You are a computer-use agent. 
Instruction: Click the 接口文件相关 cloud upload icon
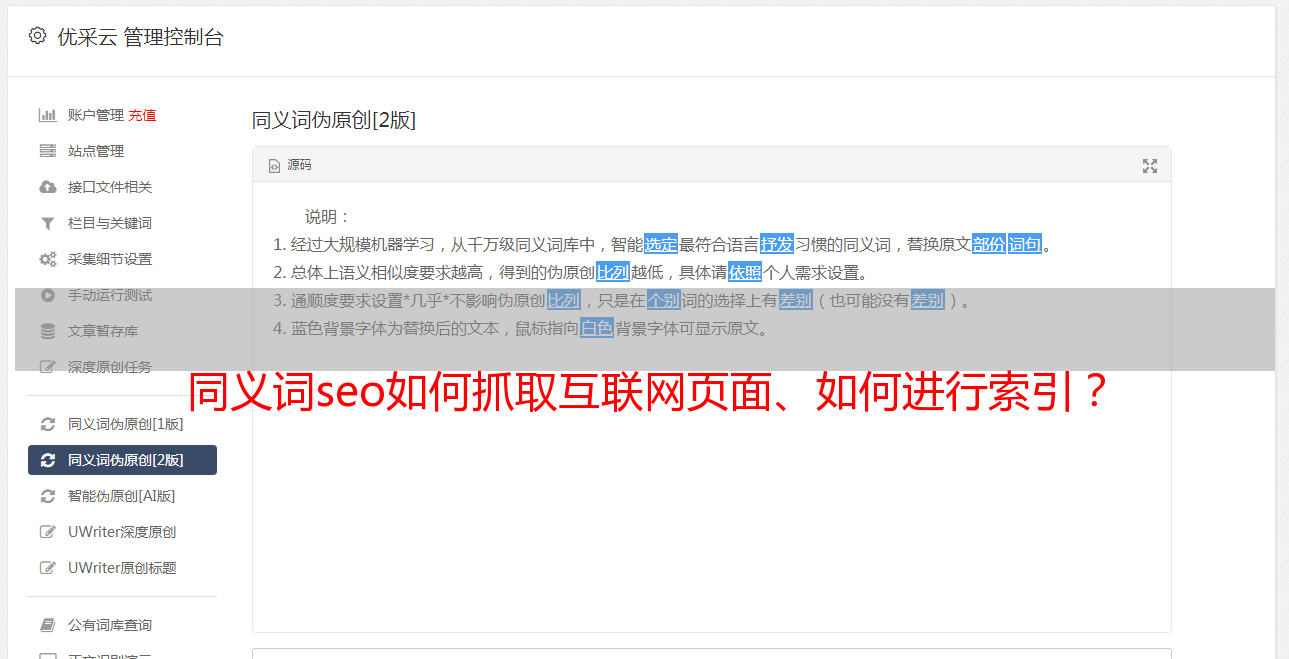pyautogui.click(x=47, y=187)
